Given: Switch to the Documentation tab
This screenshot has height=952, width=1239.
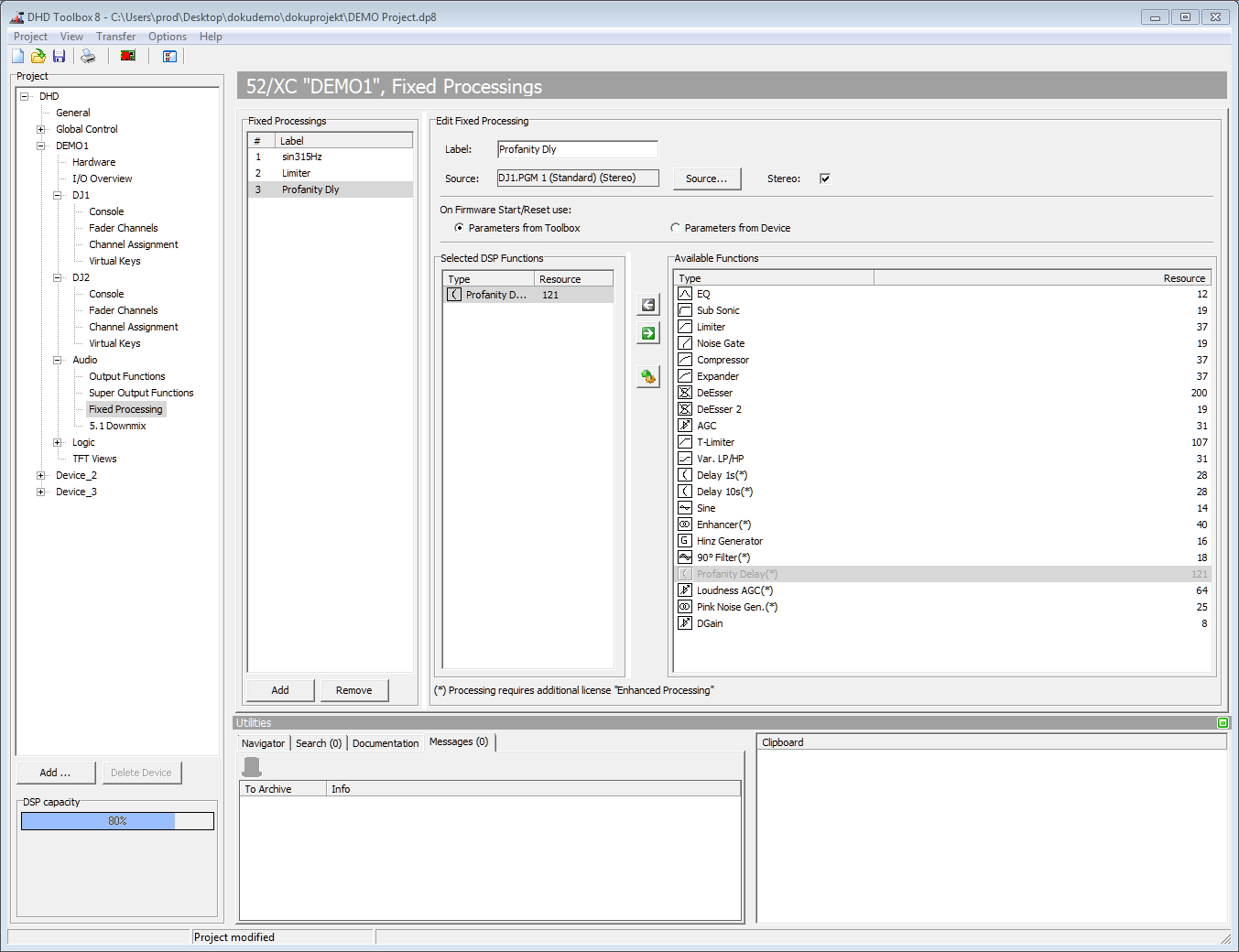Looking at the screenshot, I should 385,742.
